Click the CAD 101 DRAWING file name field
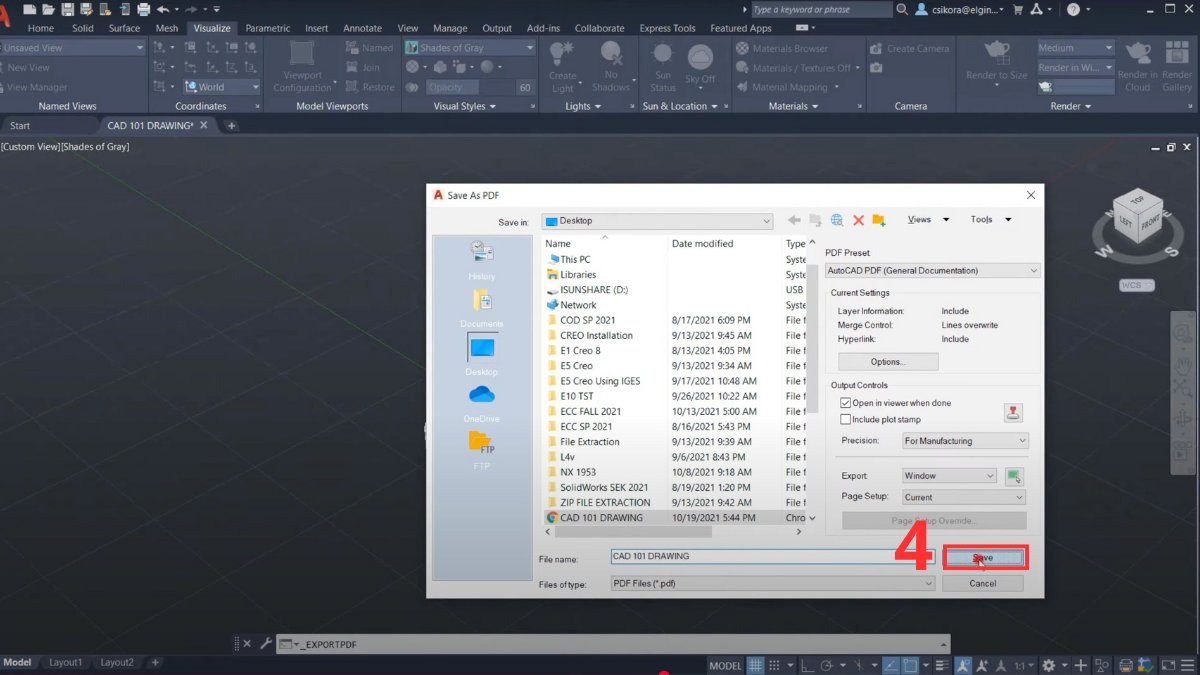Viewport: 1200px width, 675px height. coord(770,556)
